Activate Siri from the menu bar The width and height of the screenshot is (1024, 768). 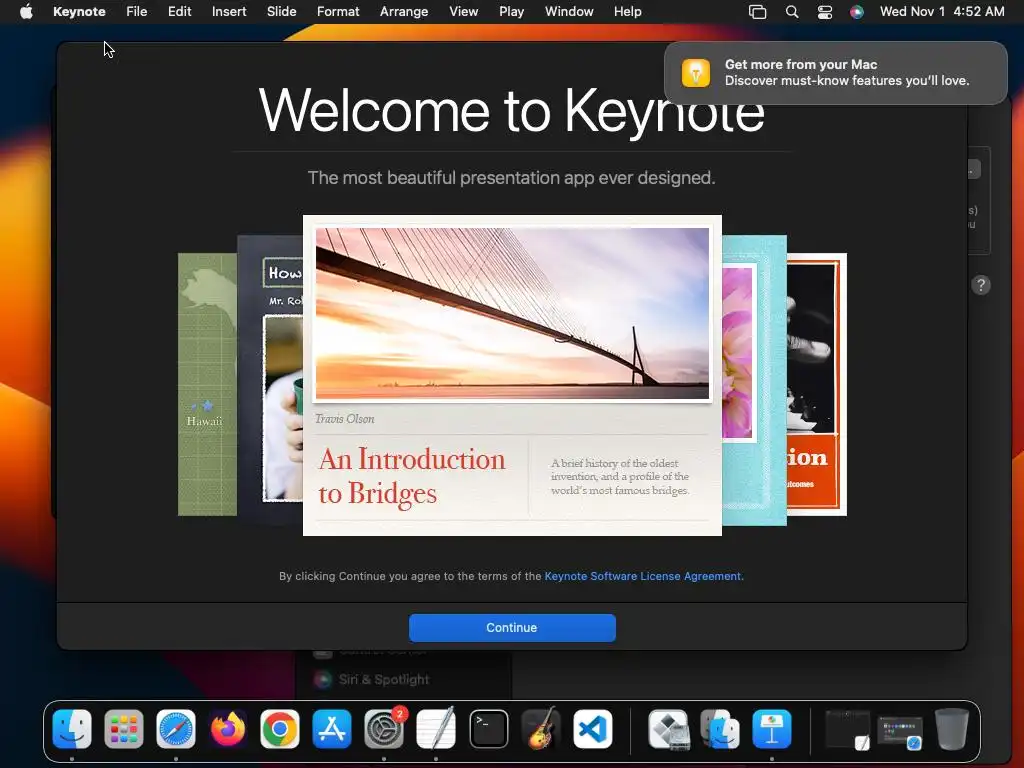click(857, 12)
